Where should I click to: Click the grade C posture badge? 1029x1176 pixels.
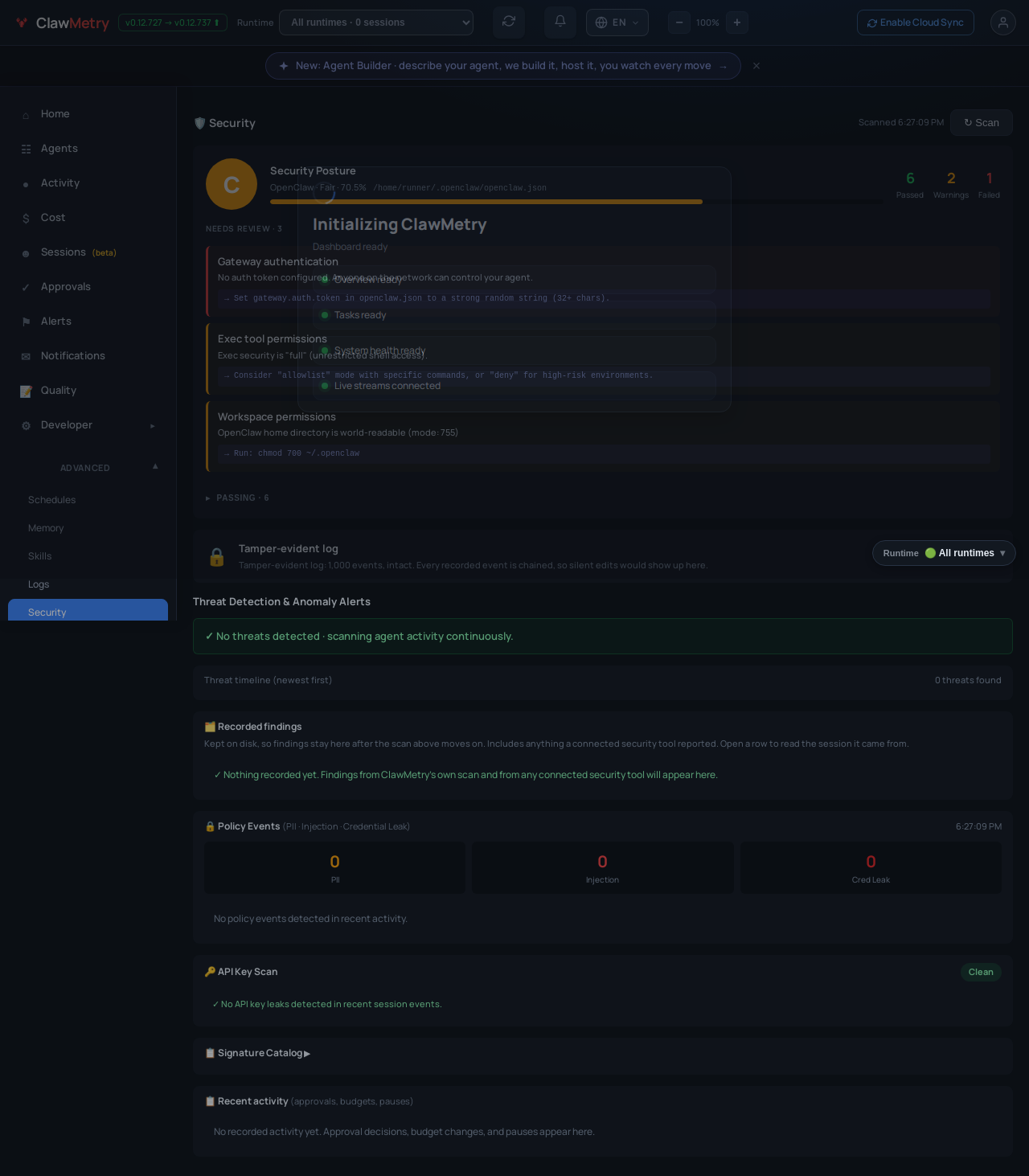(x=232, y=184)
